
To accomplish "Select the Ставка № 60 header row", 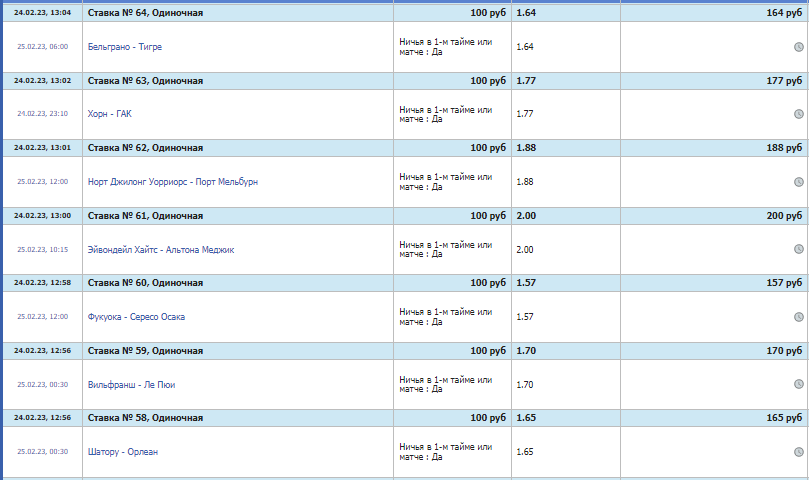I will [x=146, y=283].
